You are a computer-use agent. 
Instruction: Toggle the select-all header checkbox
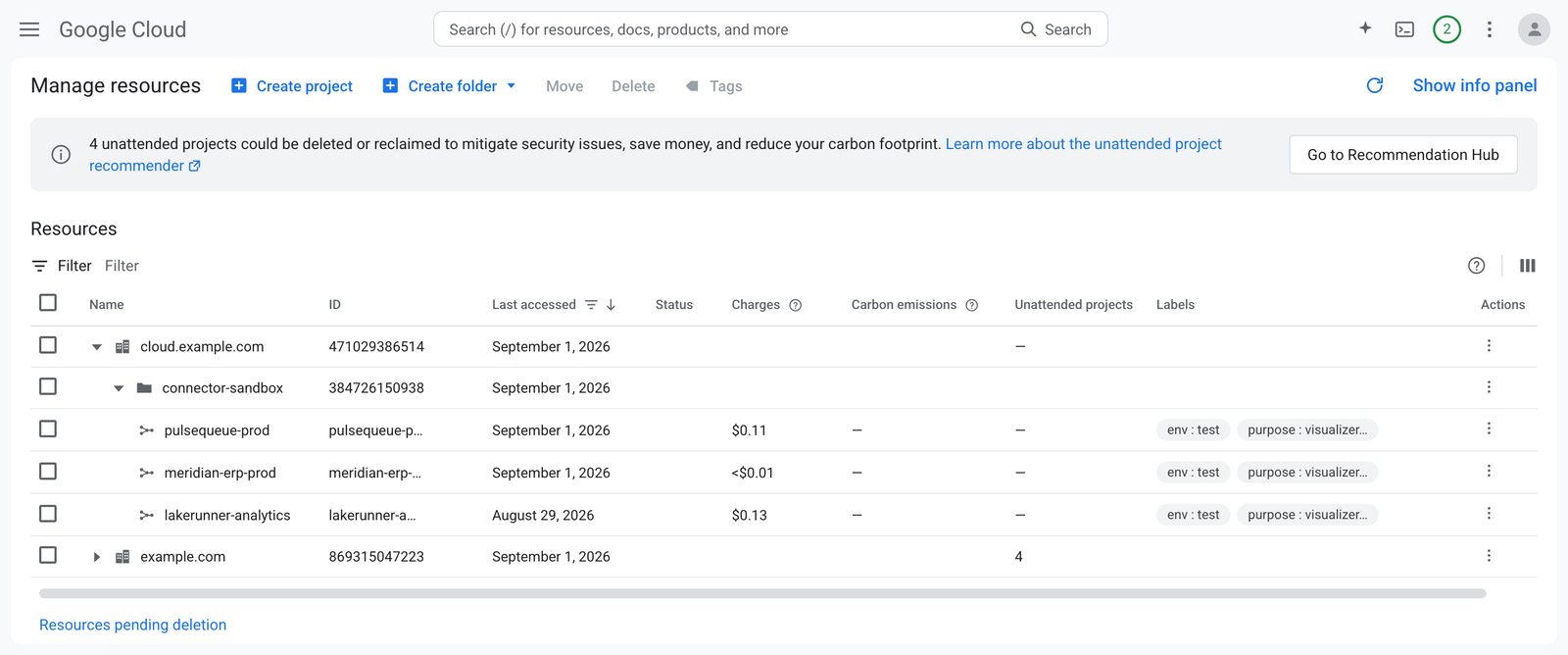coord(48,303)
